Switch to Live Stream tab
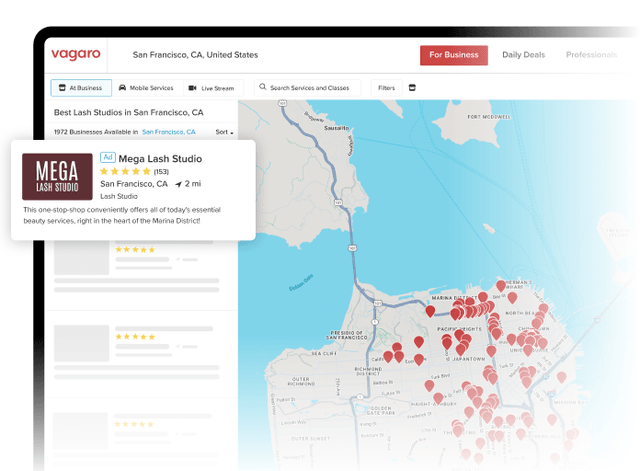 [212, 88]
